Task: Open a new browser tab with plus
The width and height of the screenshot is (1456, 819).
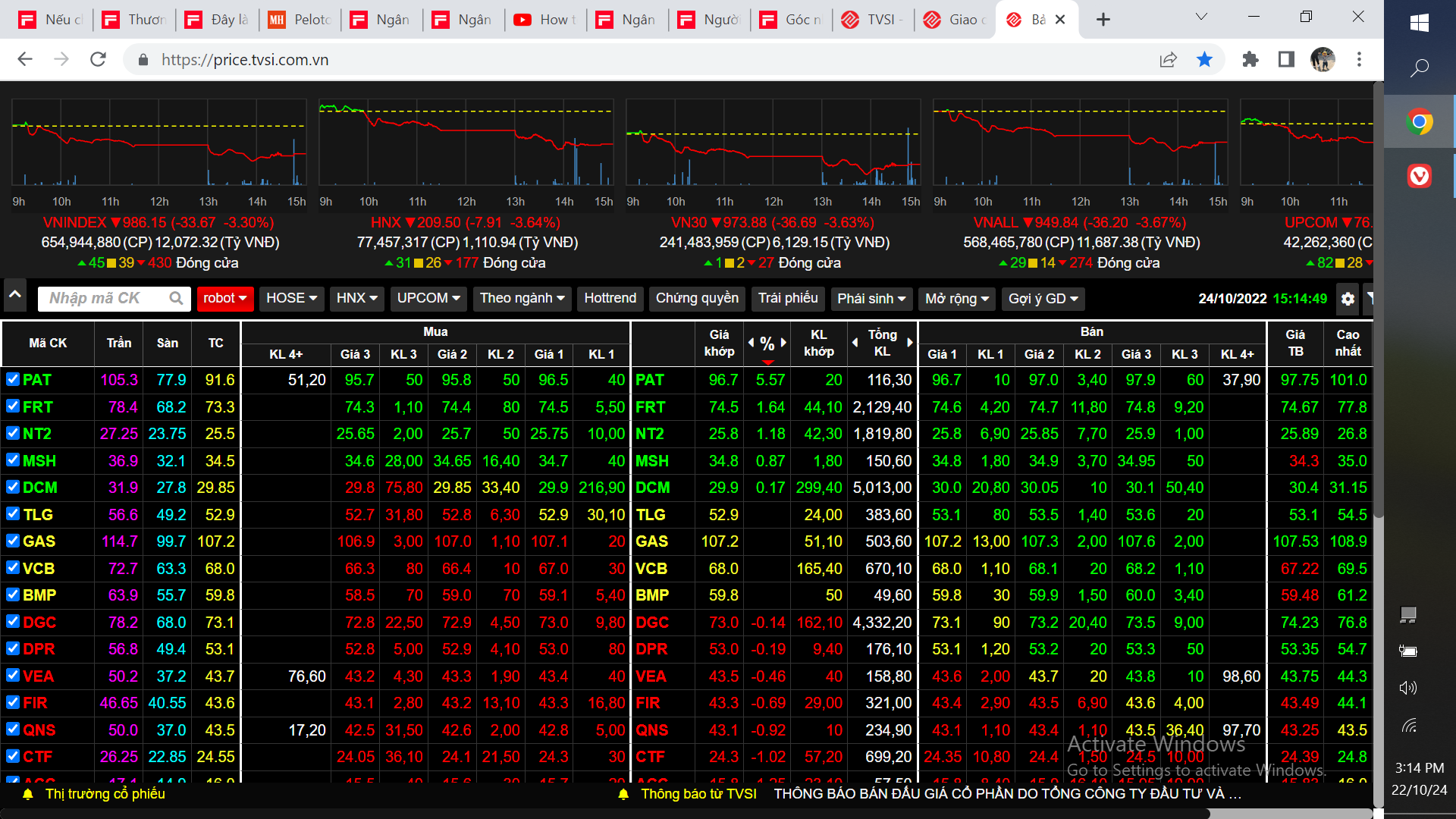Action: 1103,20
